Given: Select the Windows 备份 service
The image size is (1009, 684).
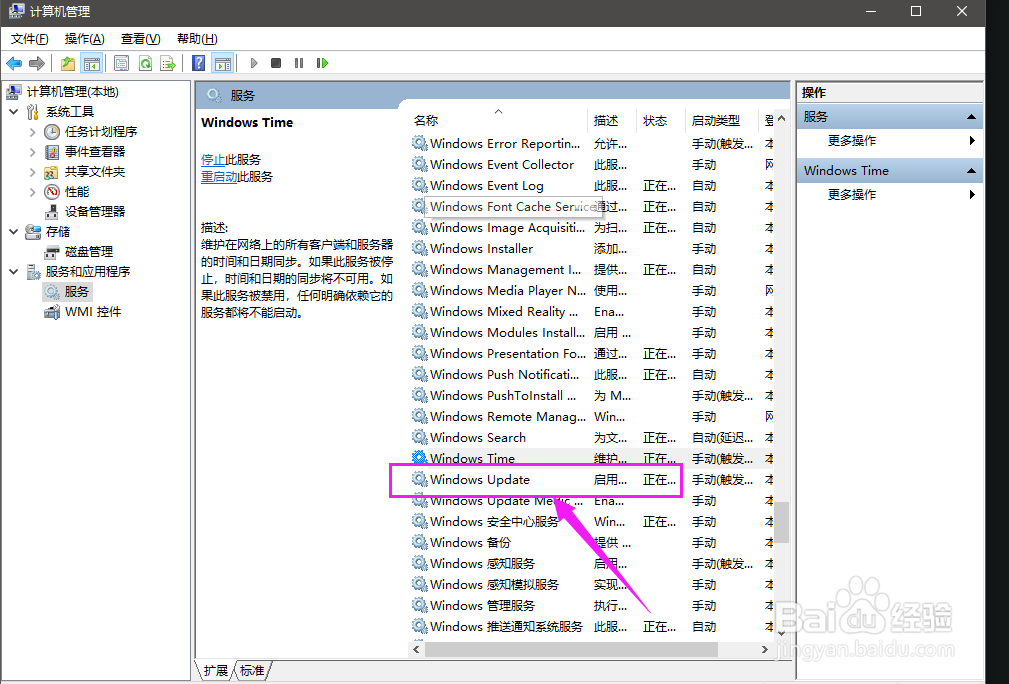Looking at the screenshot, I should coord(593,542).
